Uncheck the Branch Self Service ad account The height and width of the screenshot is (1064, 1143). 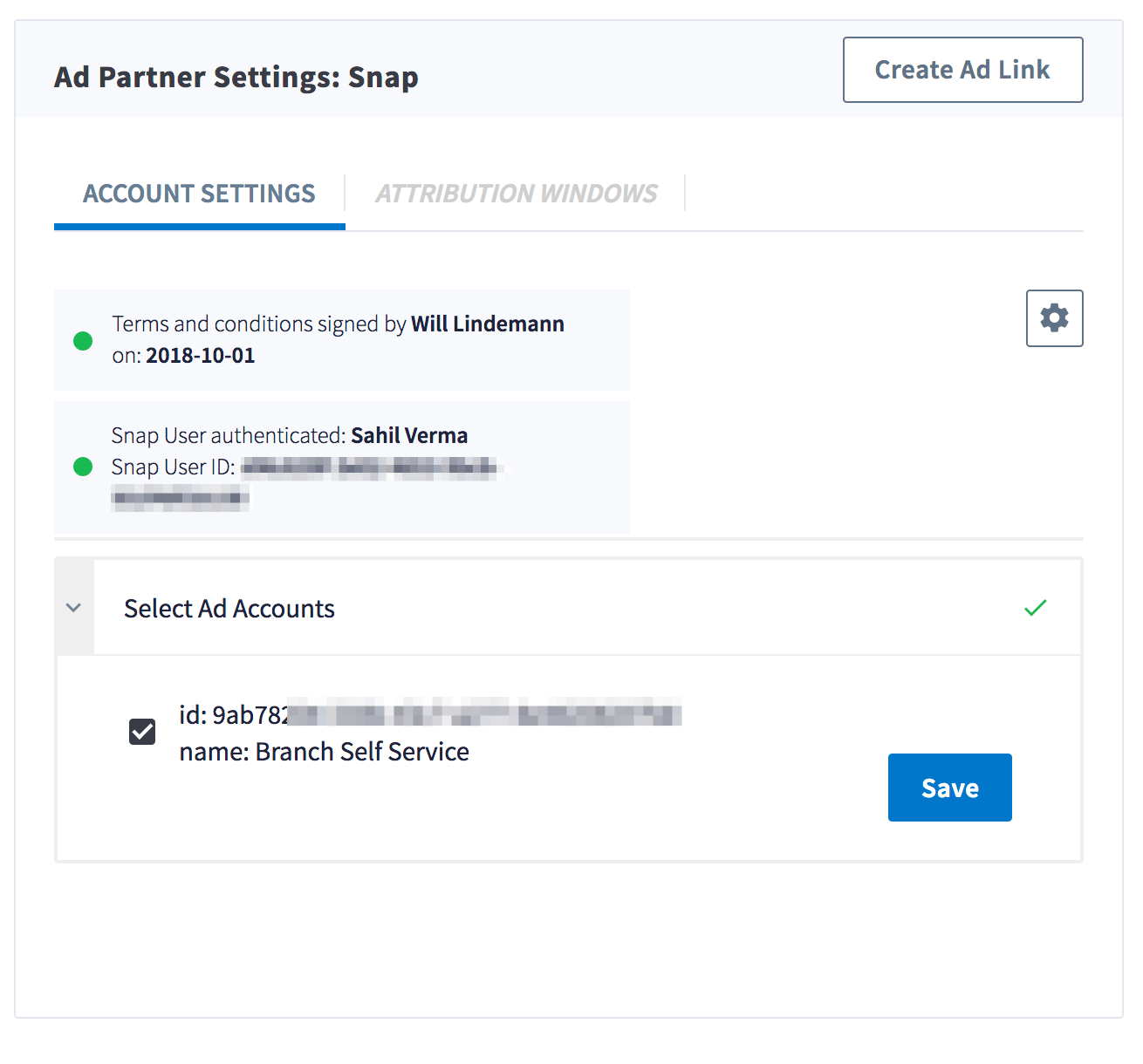pyautogui.click(x=142, y=732)
